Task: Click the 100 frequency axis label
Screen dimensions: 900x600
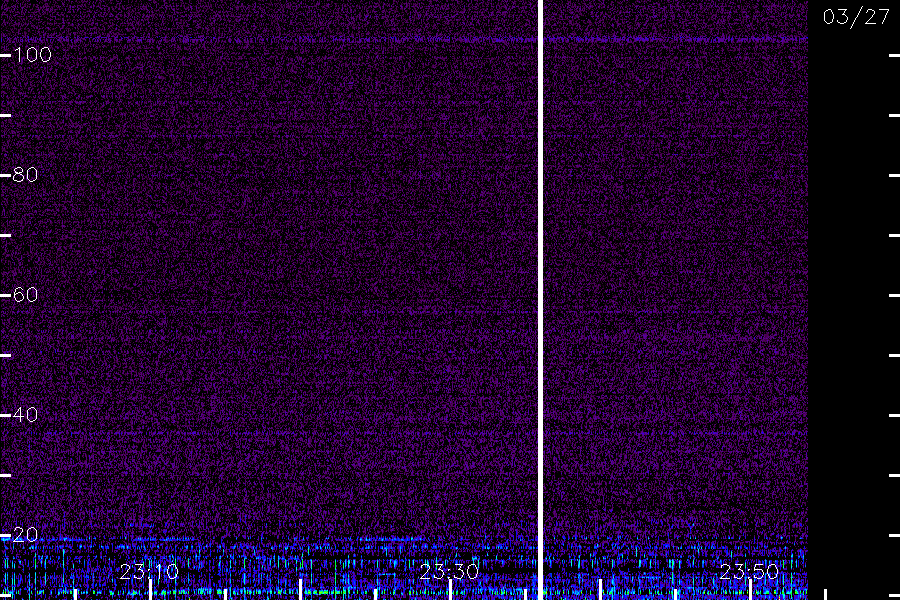Action: (x=32, y=55)
